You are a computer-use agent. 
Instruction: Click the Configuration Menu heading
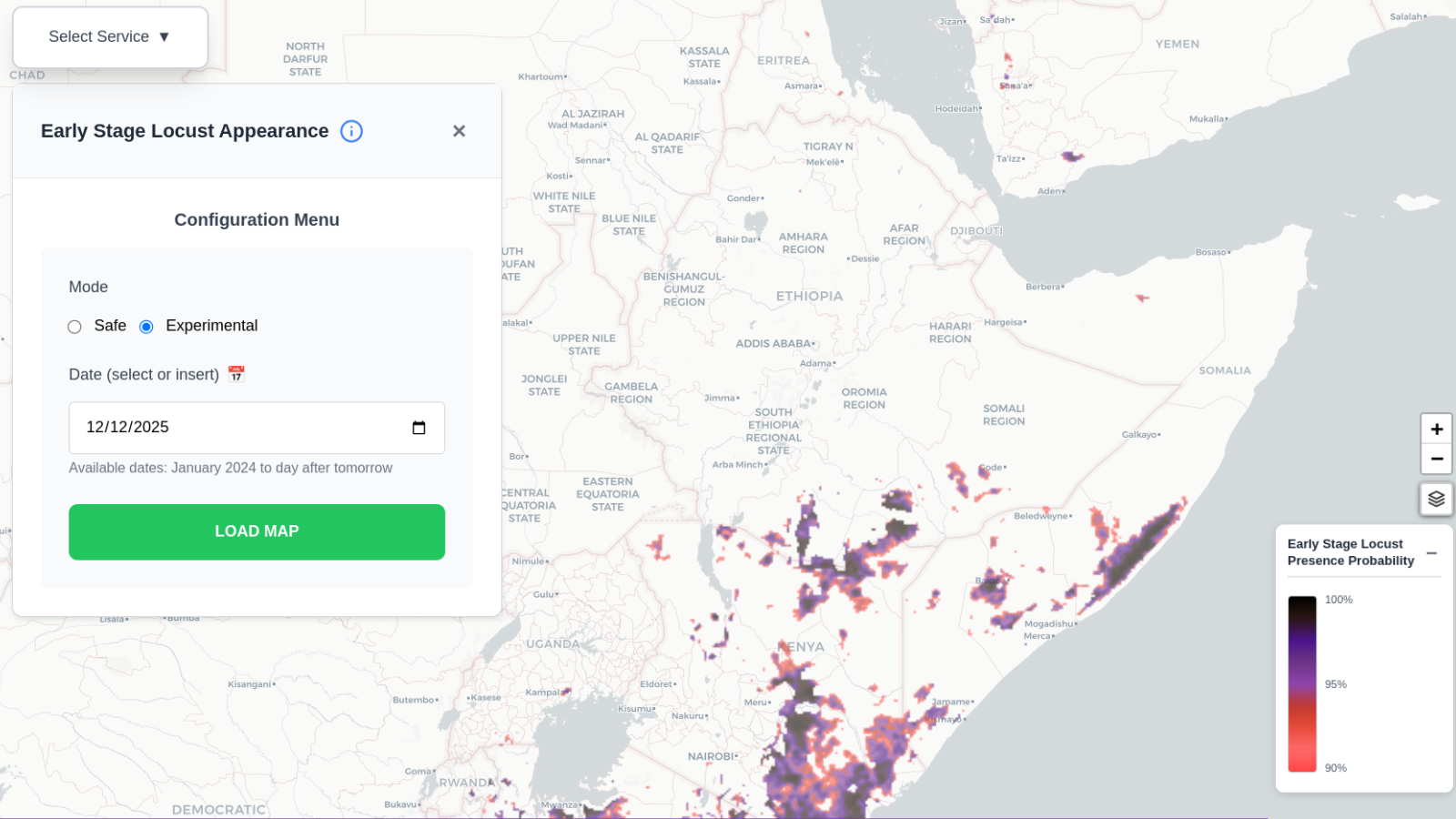point(257,220)
